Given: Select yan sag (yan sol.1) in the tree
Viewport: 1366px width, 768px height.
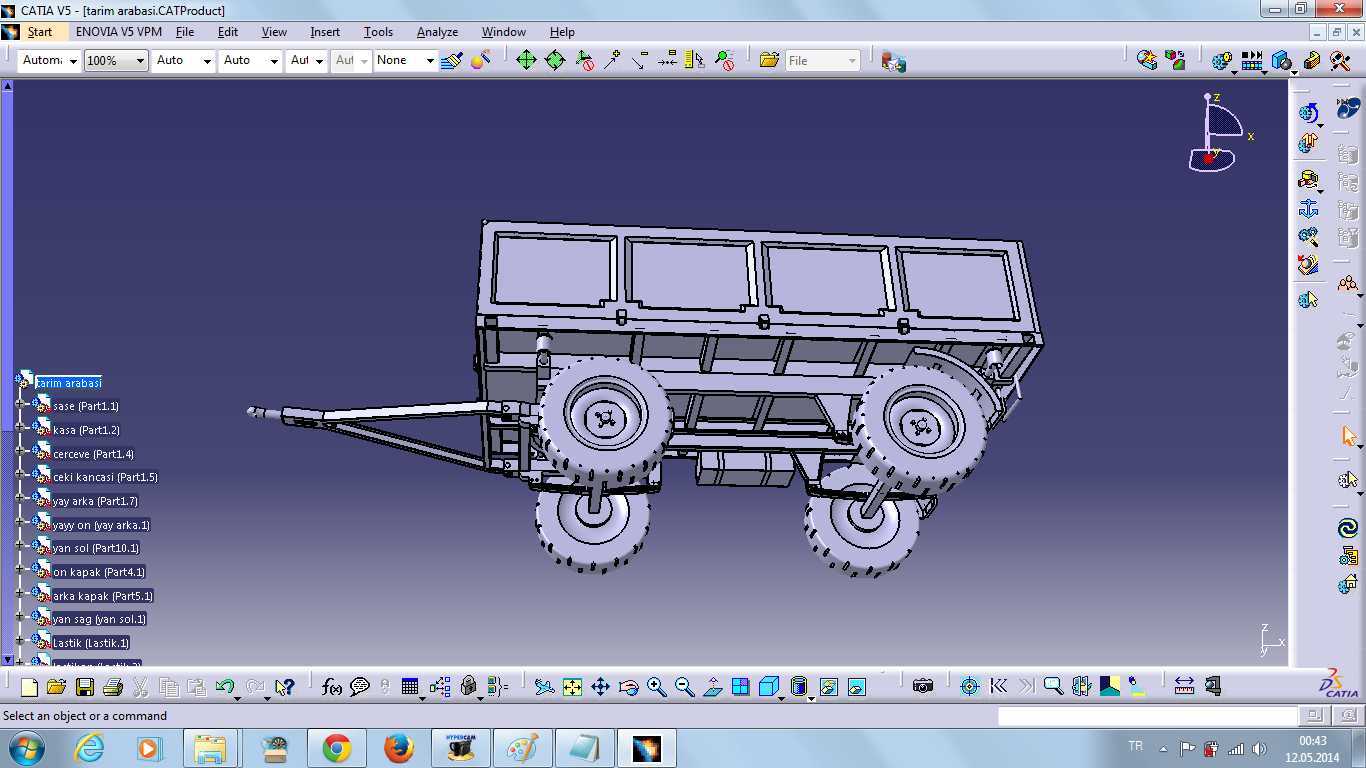Looking at the screenshot, I should pos(100,619).
